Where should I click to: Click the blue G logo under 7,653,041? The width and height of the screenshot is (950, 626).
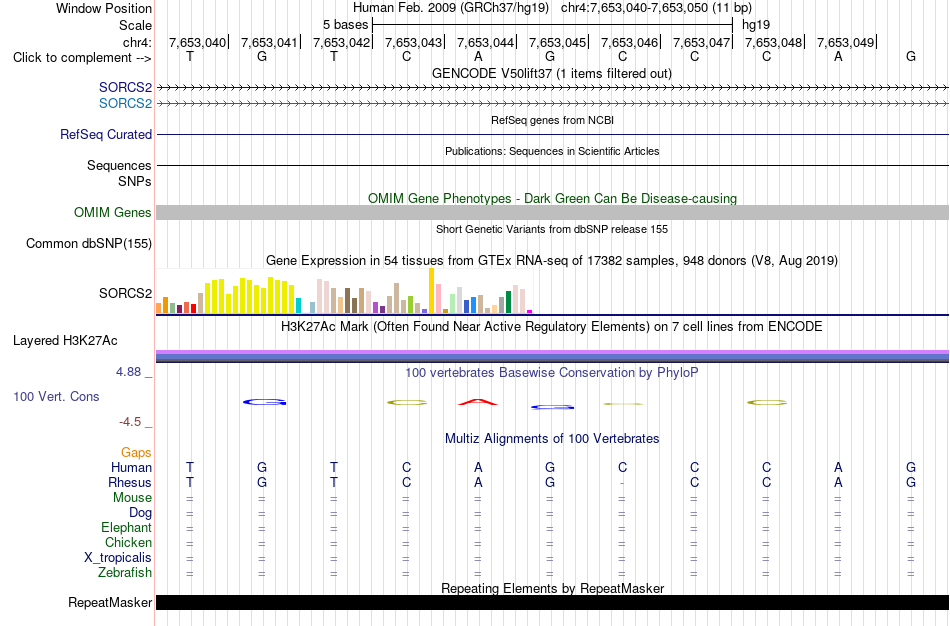265,402
